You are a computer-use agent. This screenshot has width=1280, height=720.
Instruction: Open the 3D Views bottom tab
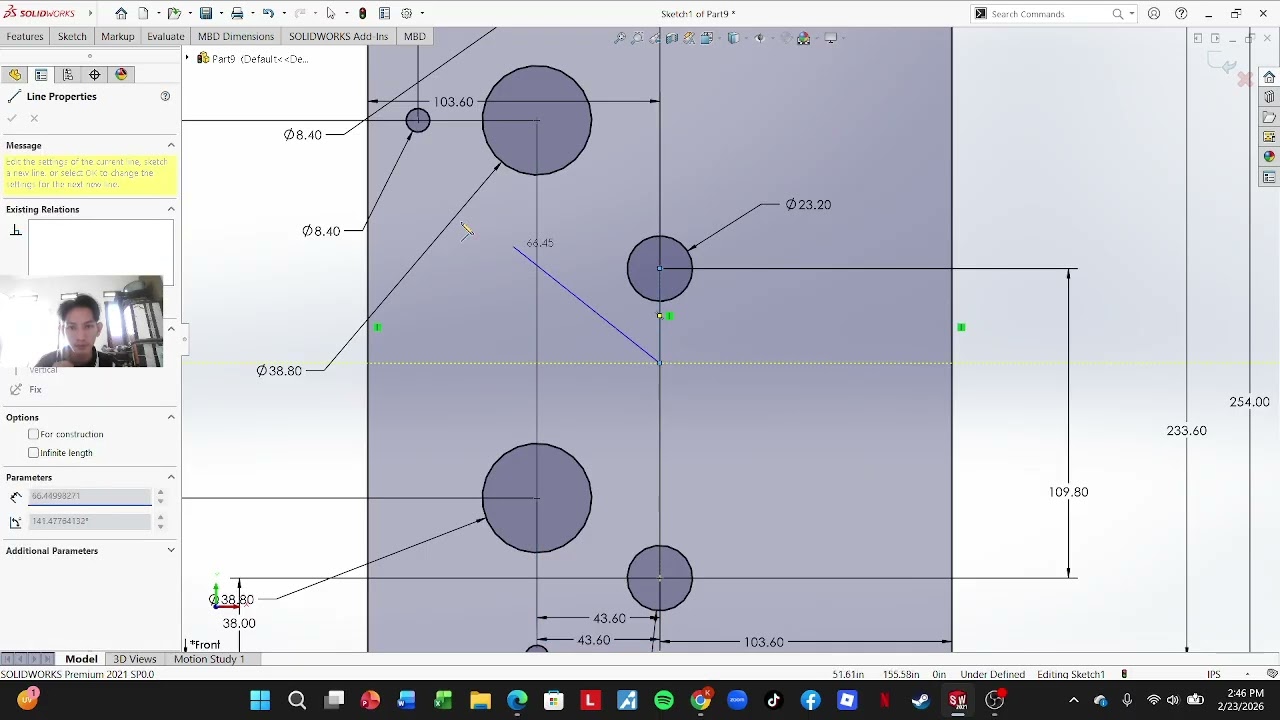click(x=135, y=659)
